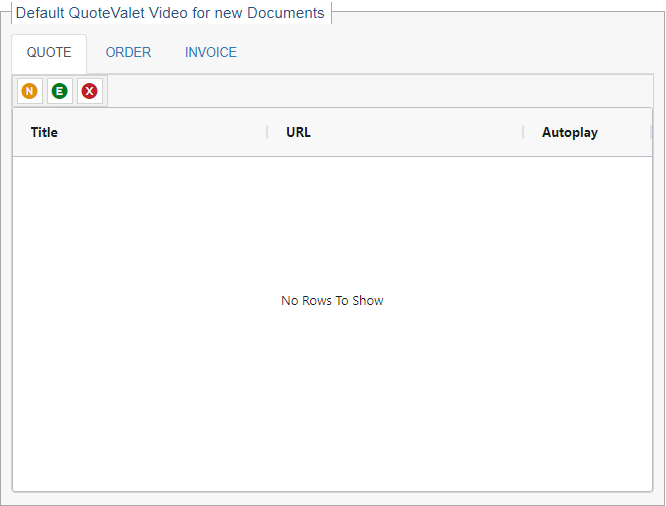Click the red X delete video icon
Image resolution: width=666 pixels, height=506 pixels.
[x=90, y=91]
